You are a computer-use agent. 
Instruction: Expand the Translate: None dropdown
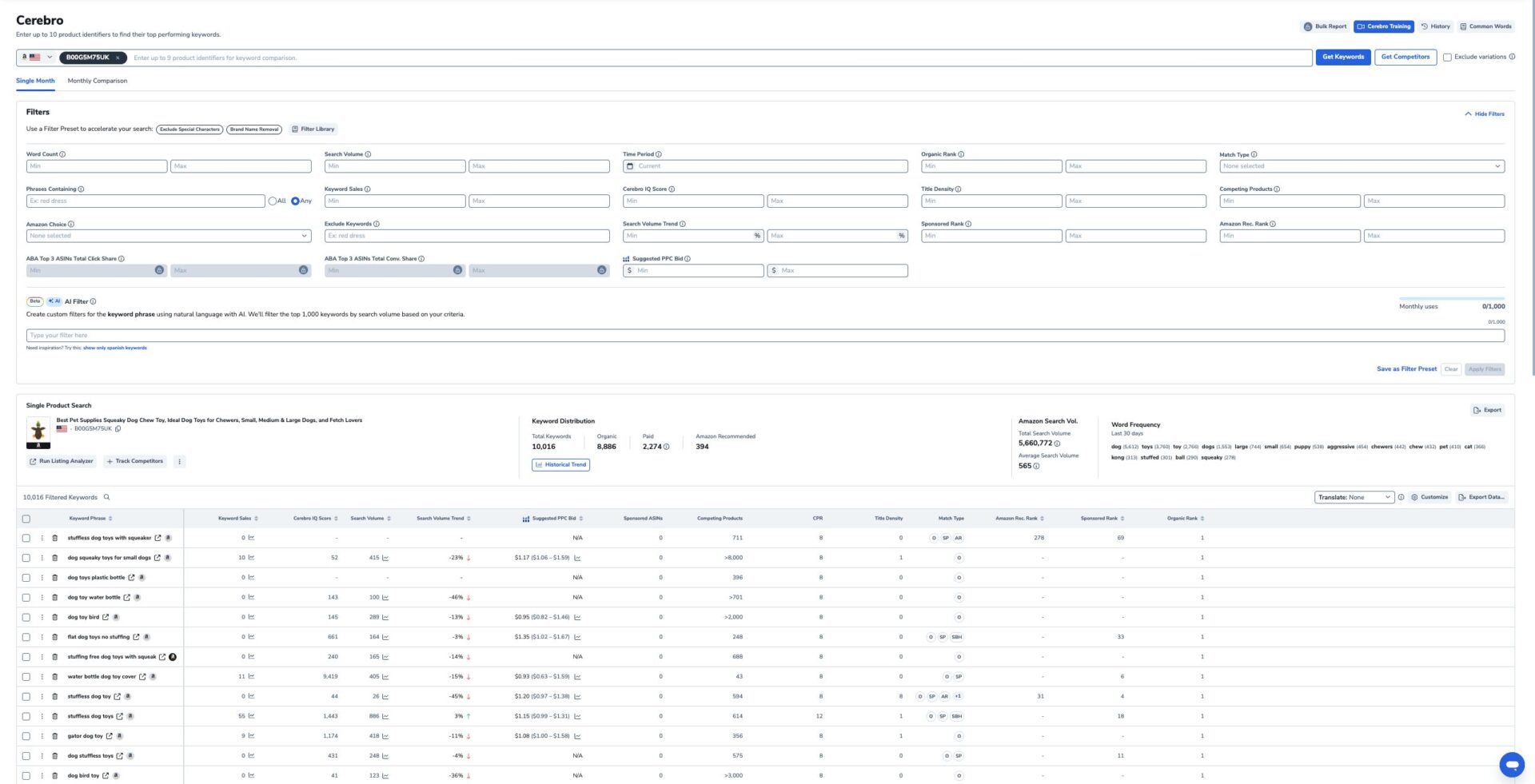[1354, 497]
